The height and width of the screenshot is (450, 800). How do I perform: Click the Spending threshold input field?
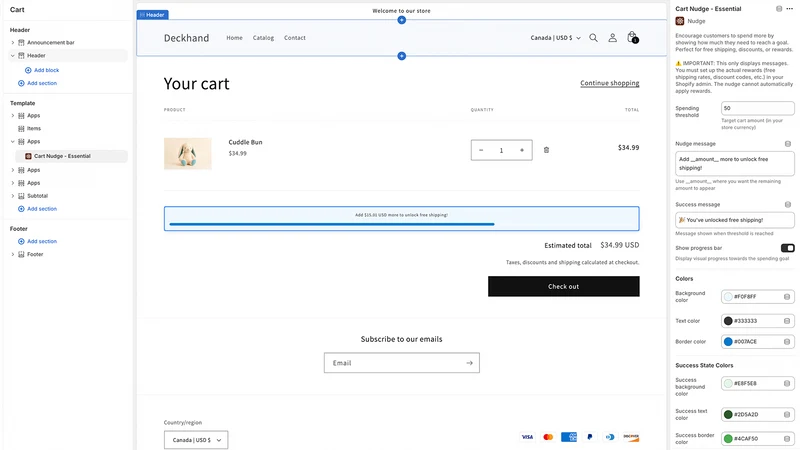[x=758, y=108]
